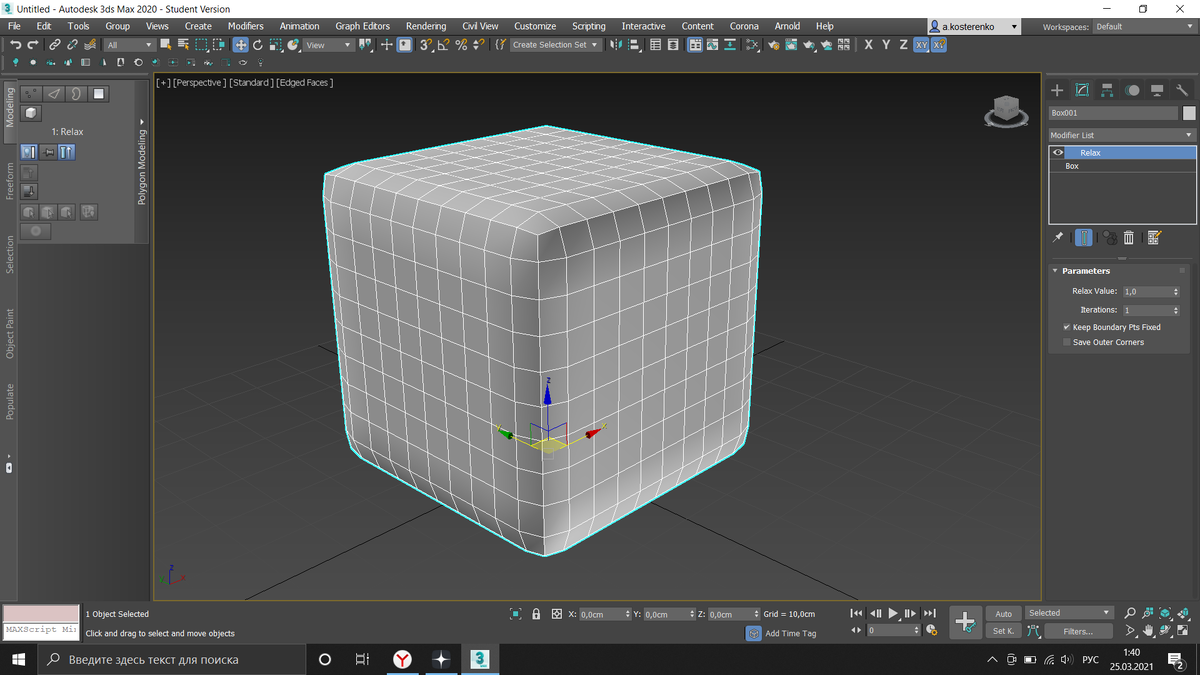
Task: Open the Yandex Browser taskbar icon
Action: (401, 659)
